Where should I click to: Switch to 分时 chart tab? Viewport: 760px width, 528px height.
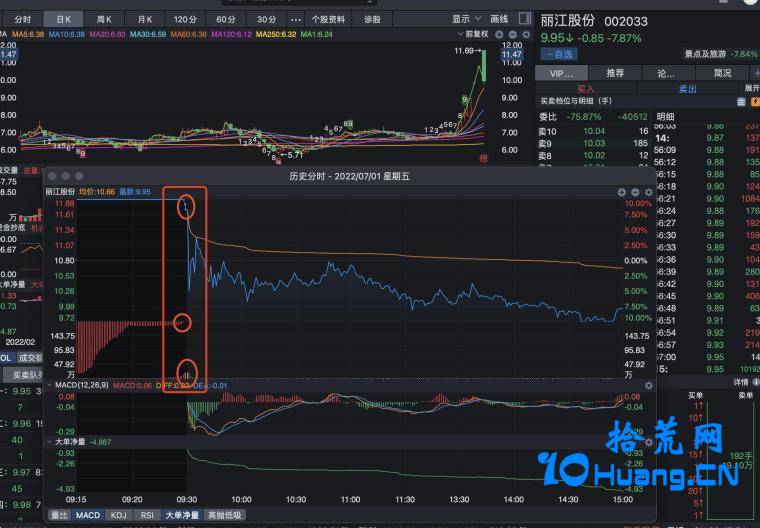[22, 19]
